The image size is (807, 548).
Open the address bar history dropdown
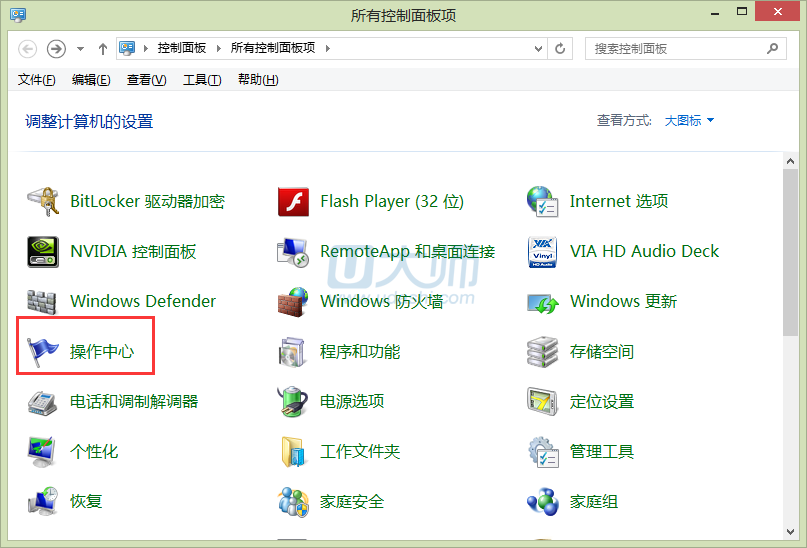[538, 49]
